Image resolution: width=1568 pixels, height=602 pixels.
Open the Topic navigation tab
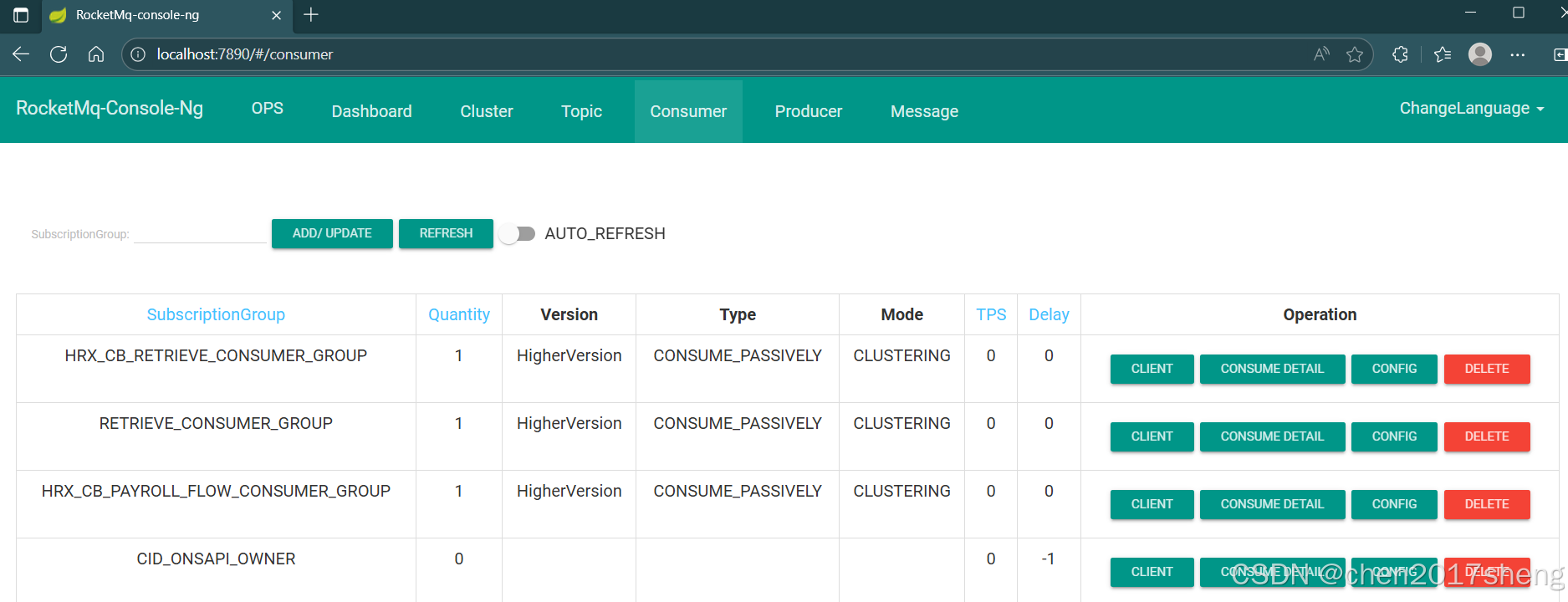coord(581,111)
